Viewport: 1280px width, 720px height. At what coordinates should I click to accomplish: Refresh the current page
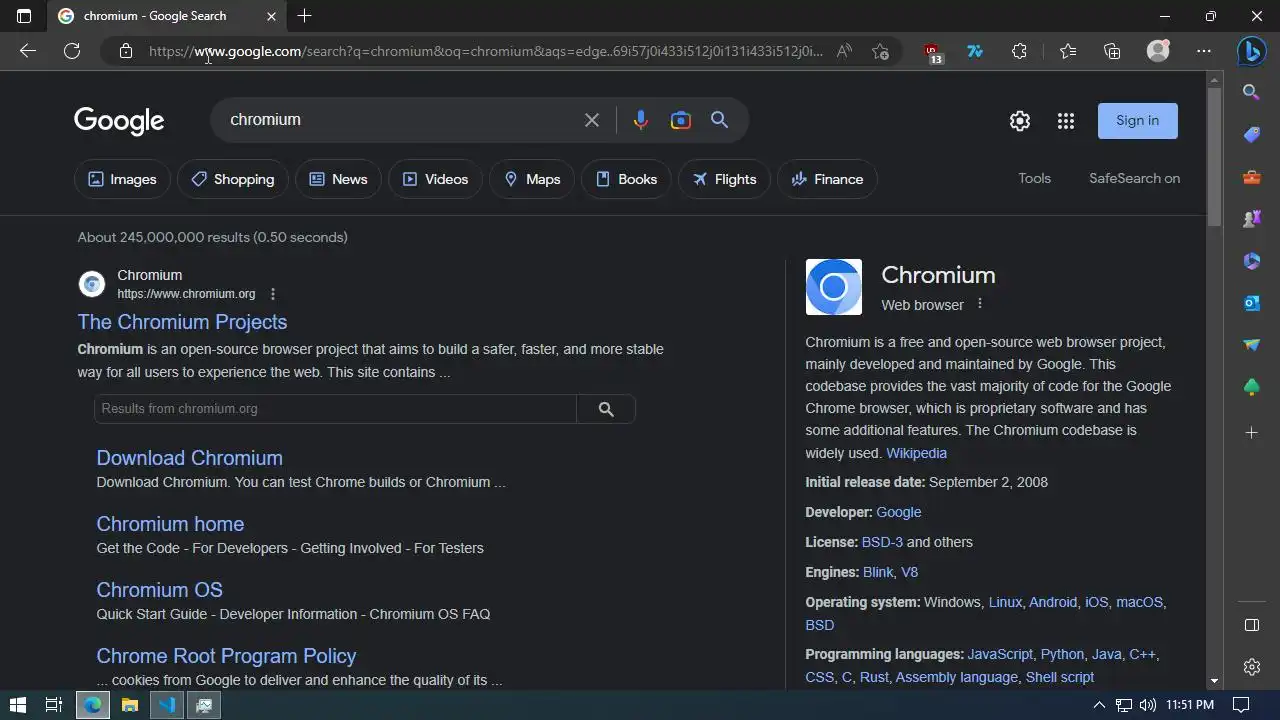click(x=72, y=51)
